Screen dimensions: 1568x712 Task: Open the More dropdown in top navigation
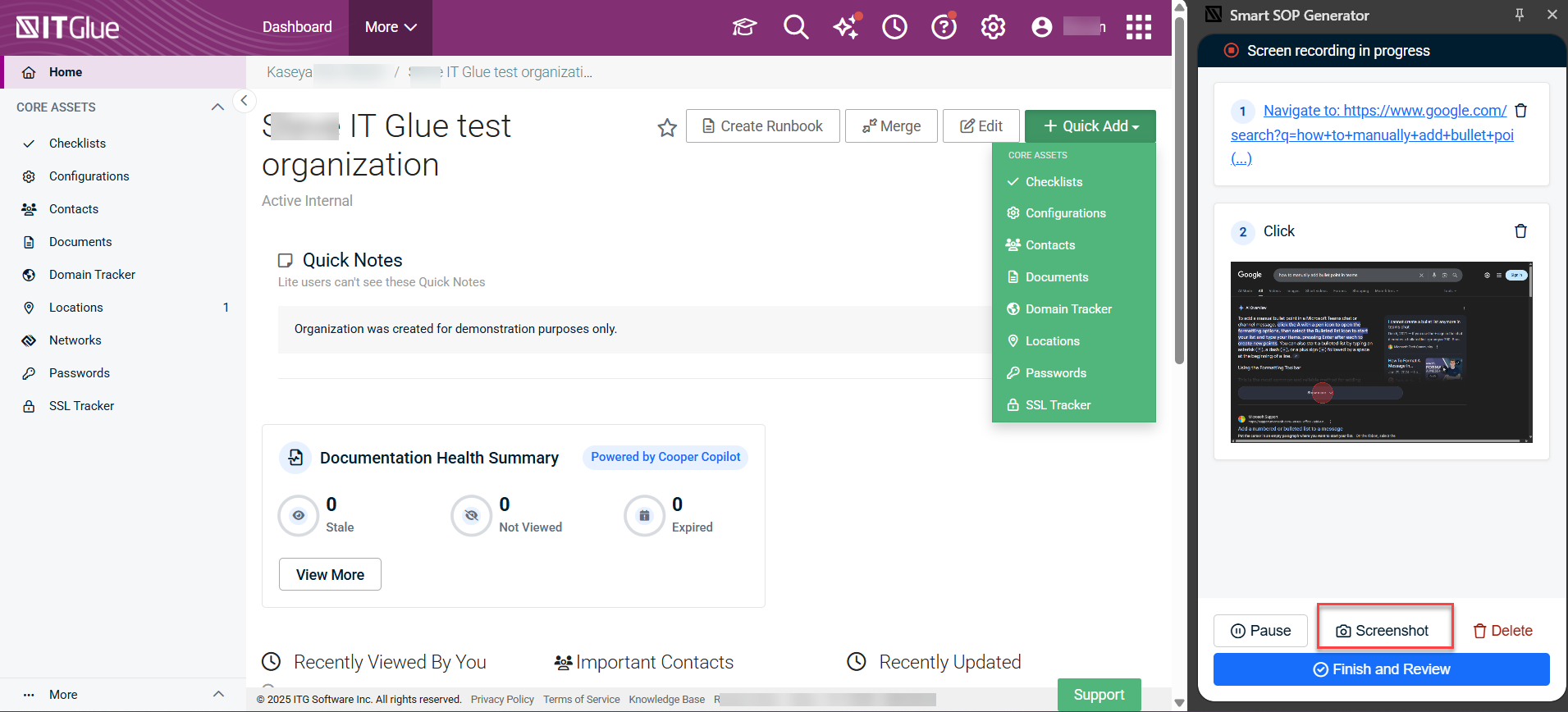click(x=391, y=27)
